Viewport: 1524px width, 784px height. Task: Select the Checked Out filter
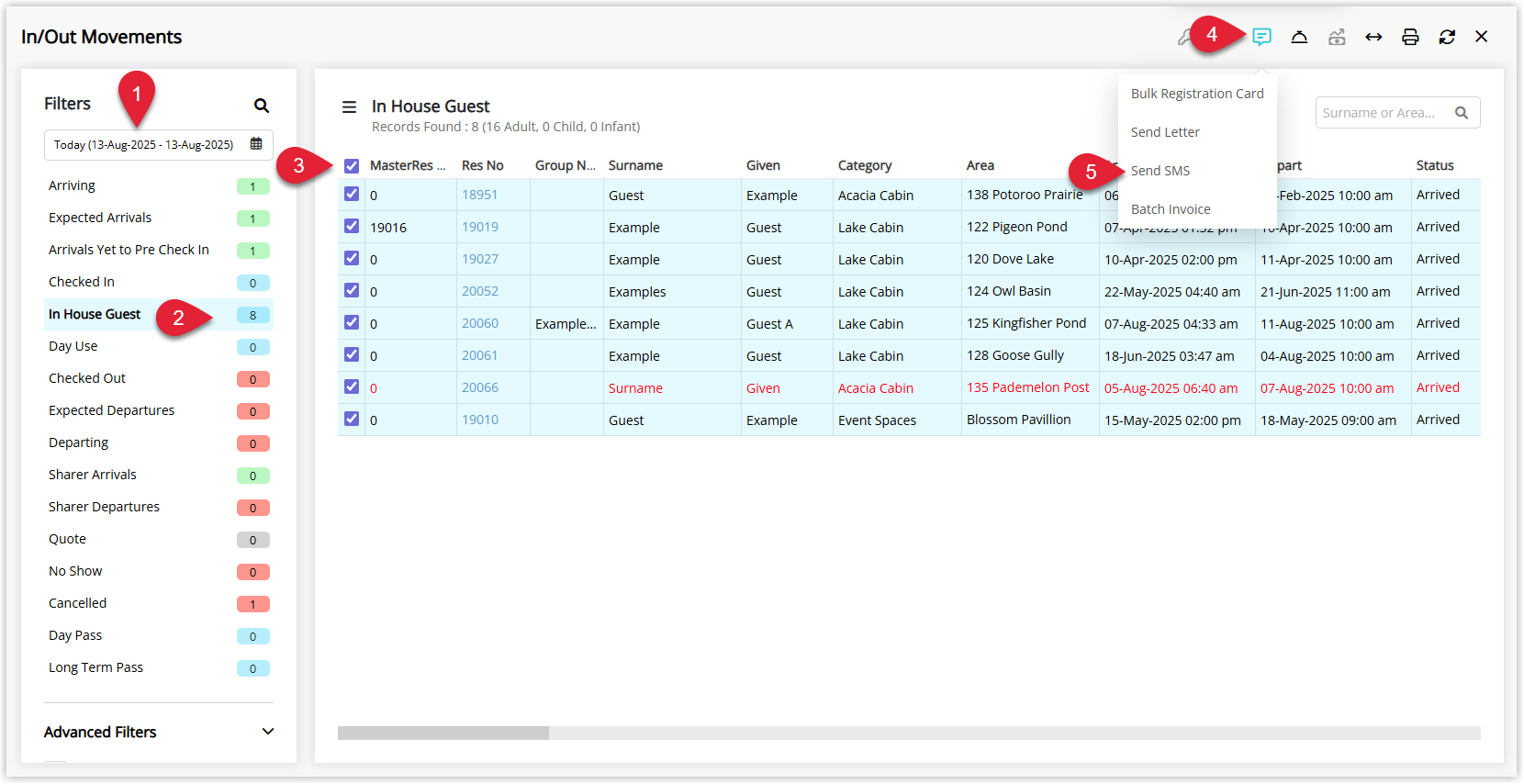click(159, 378)
